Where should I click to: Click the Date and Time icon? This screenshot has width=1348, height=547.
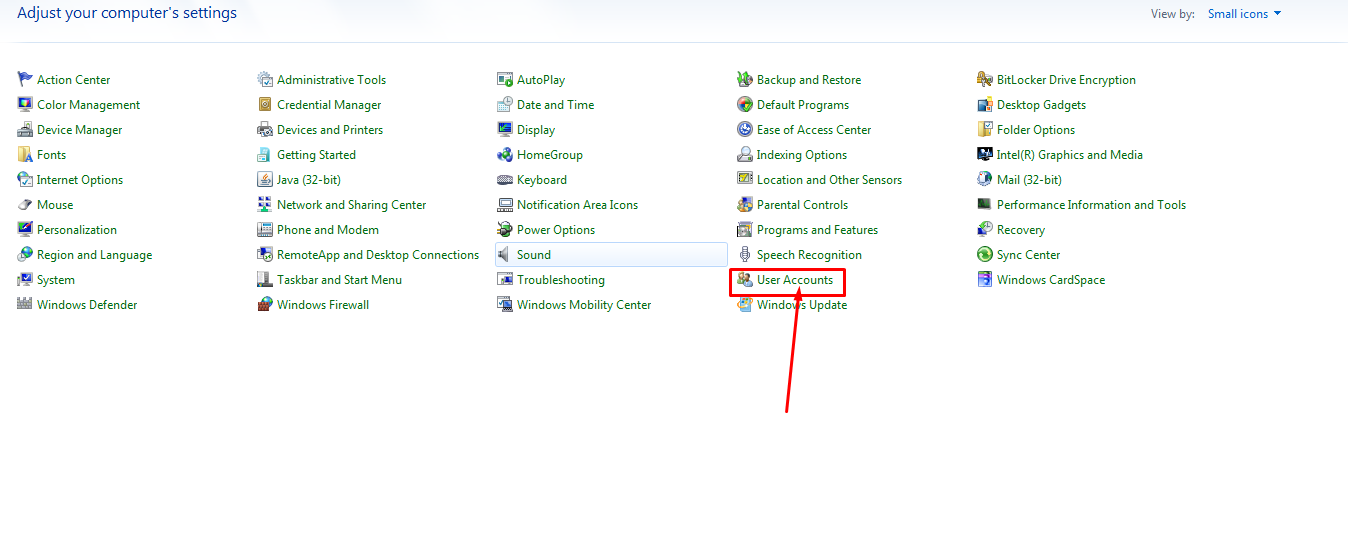(x=505, y=105)
